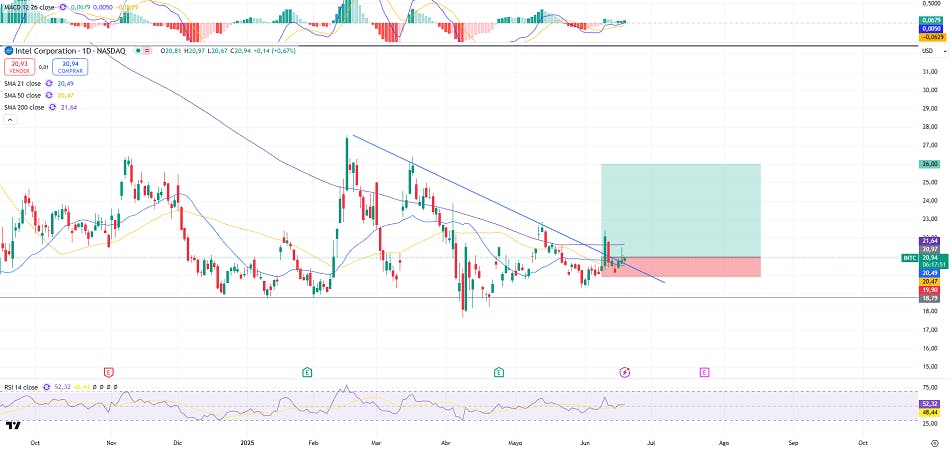The height and width of the screenshot is (450, 951).
Task: Click the 2025 label on time axis
Action: click(246, 442)
